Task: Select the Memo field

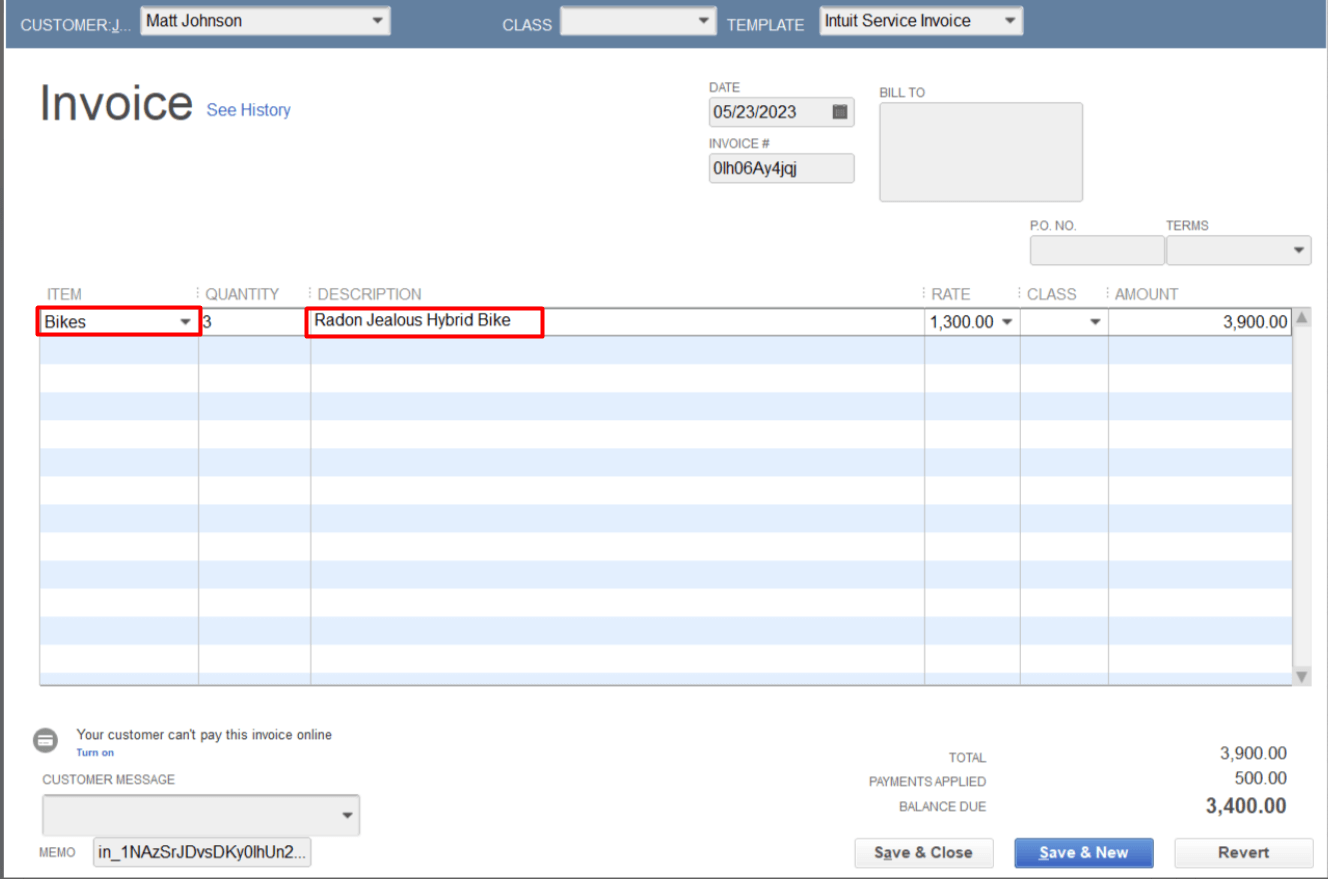Action: [x=200, y=852]
